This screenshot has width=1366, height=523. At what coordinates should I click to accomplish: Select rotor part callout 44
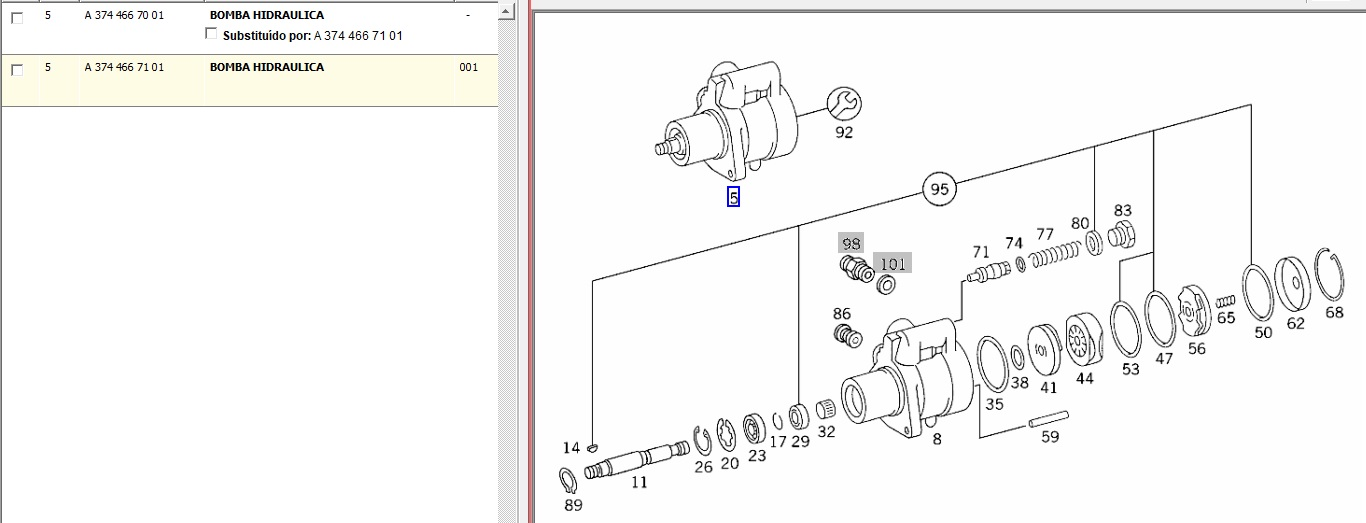[1084, 378]
